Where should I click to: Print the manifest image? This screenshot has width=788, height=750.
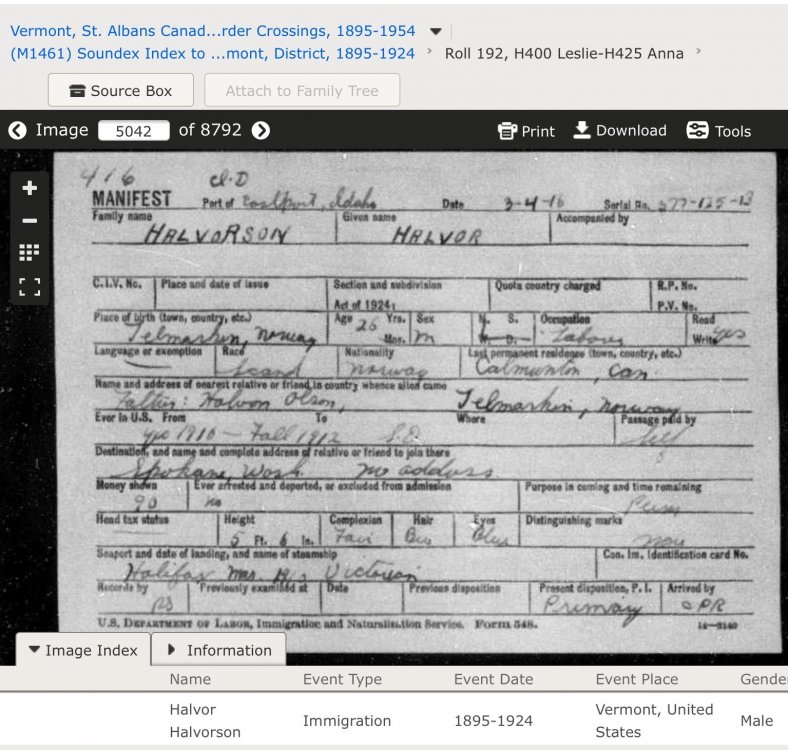click(x=526, y=131)
